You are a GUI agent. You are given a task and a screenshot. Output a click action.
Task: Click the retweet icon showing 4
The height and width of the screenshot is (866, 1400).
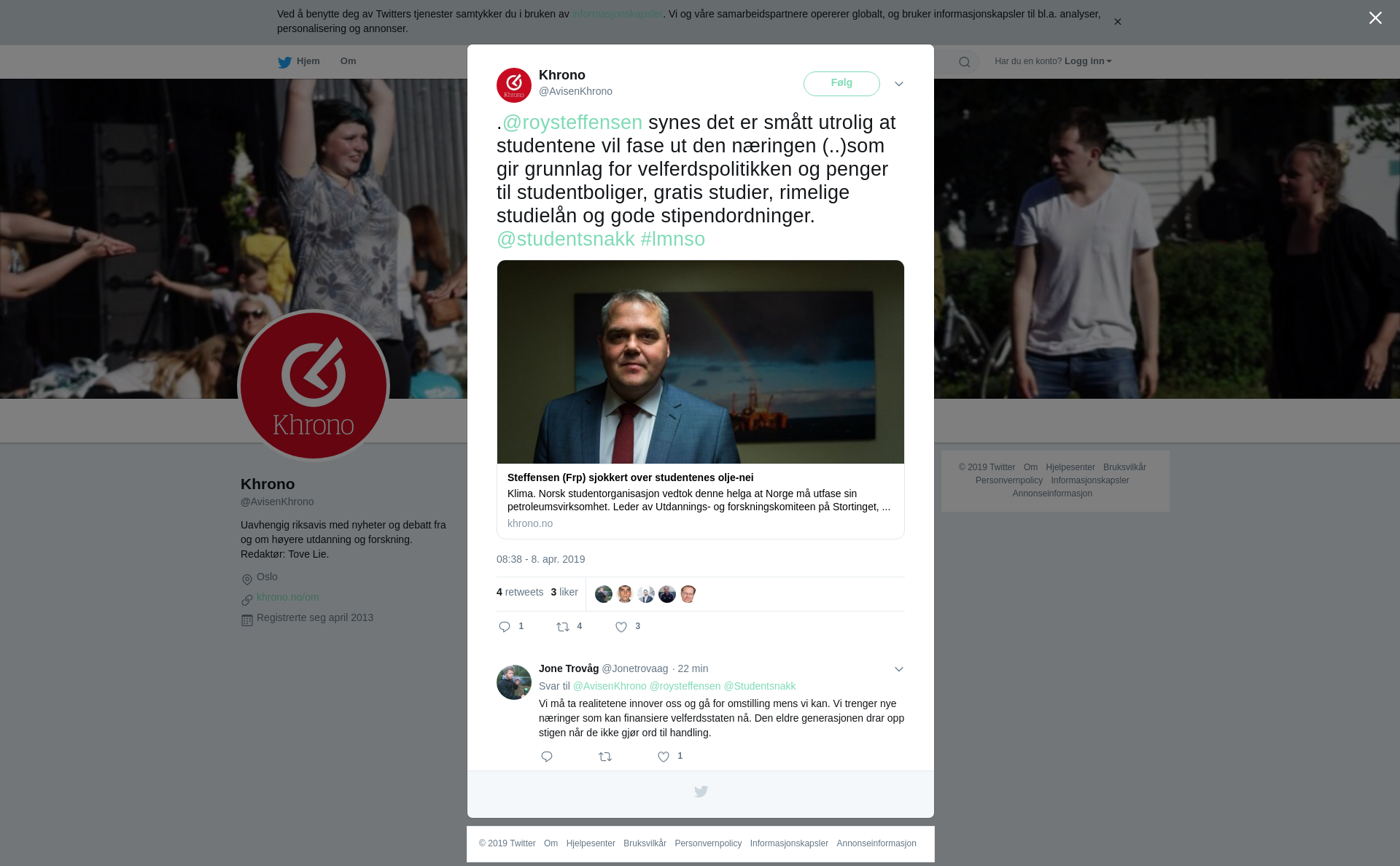(563, 627)
